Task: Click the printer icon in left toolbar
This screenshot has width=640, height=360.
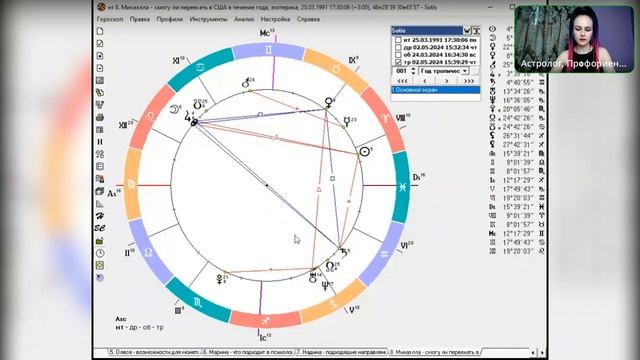Action: (100, 118)
